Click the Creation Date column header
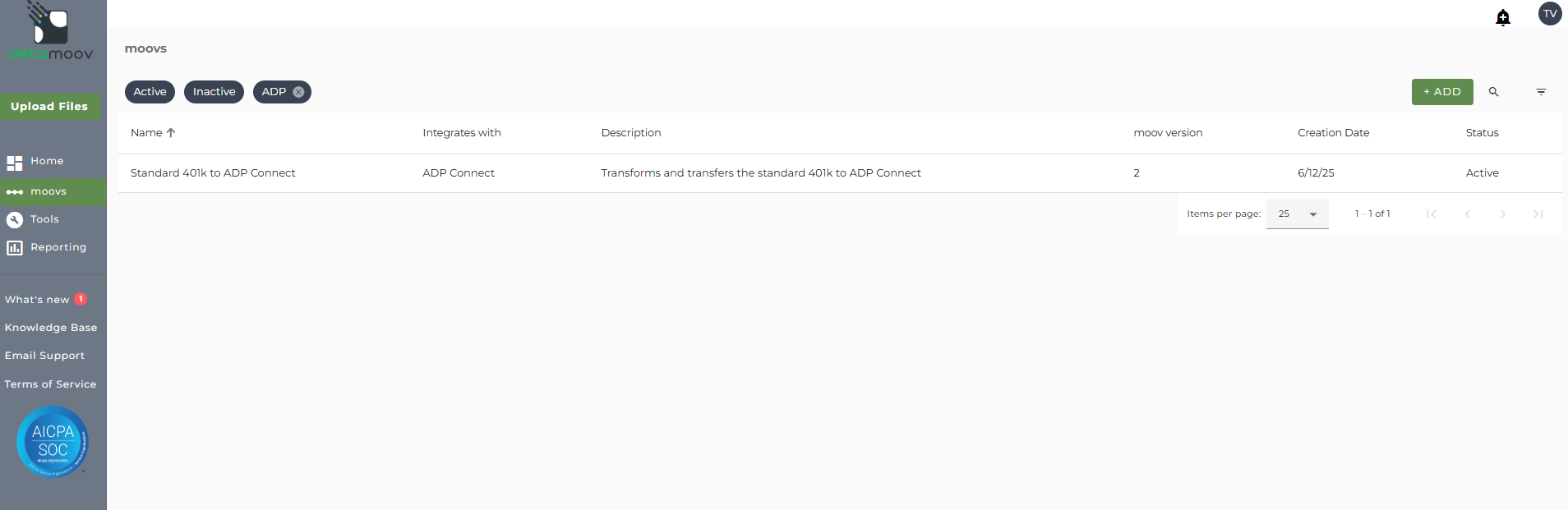Image resolution: width=1568 pixels, height=510 pixels. [1334, 133]
